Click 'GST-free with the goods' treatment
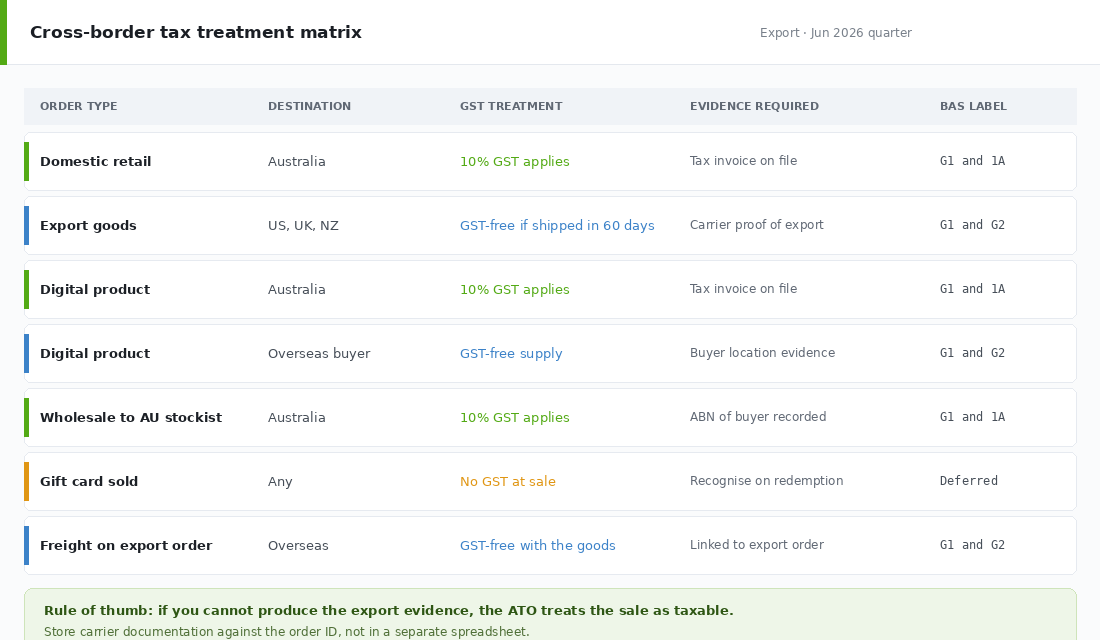The image size is (1100, 640). pyautogui.click(x=537, y=545)
